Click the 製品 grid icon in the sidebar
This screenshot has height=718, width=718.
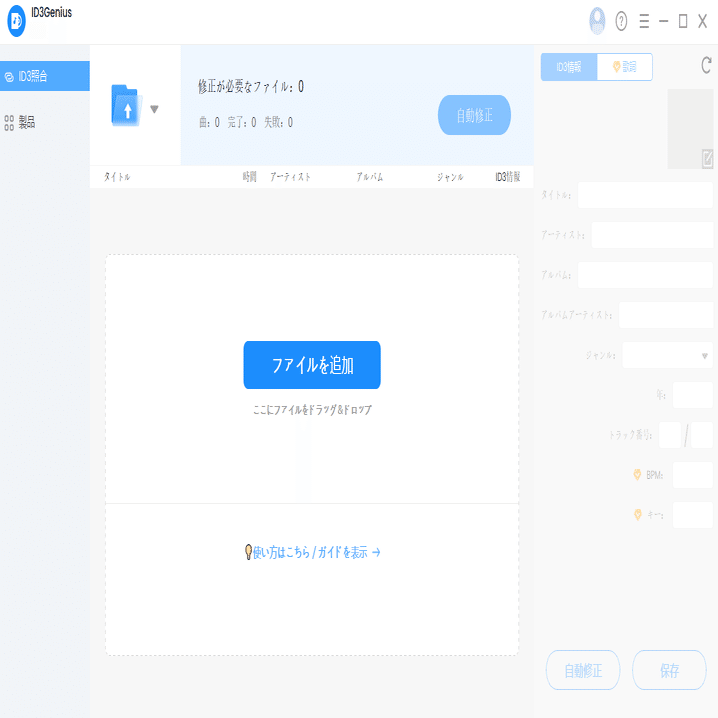[x=9, y=123]
